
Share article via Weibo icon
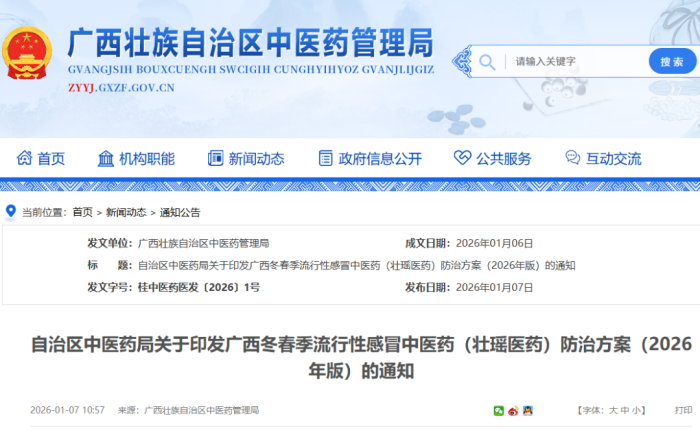[513, 411]
